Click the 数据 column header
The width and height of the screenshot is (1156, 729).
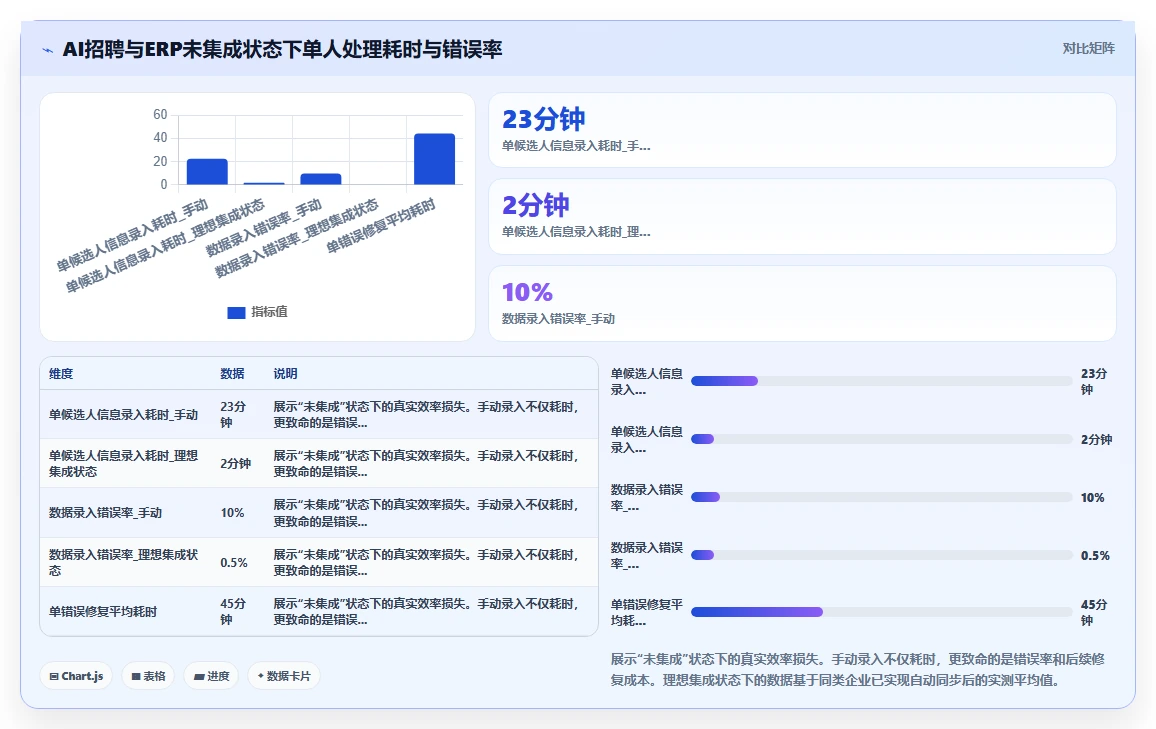[232, 374]
